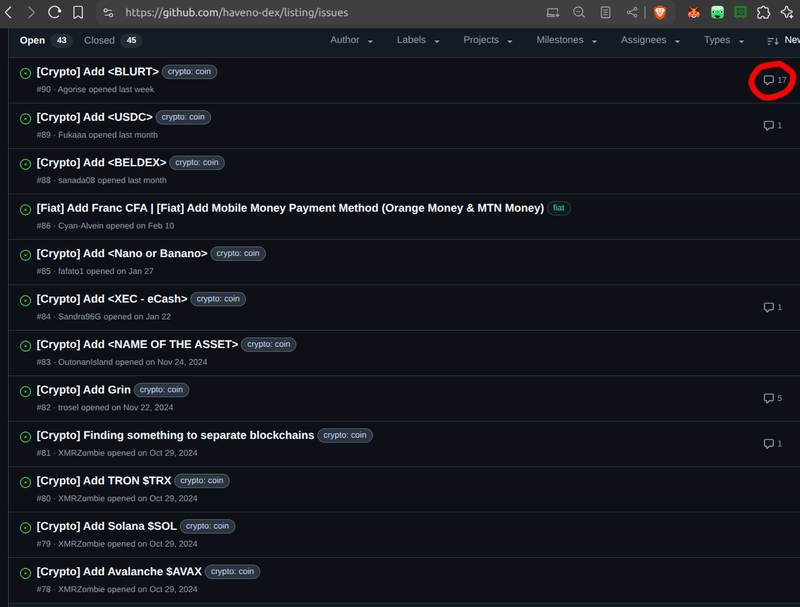Screen dimensions: 800x607
Task: Open the extensions puzzle piece icon
Action: point(763,12)
